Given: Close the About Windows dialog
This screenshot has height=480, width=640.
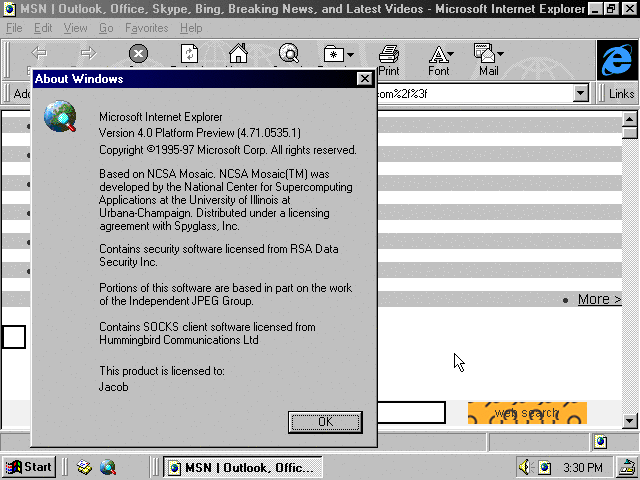Looking at the screenshot, I should (x=364, y=78).
